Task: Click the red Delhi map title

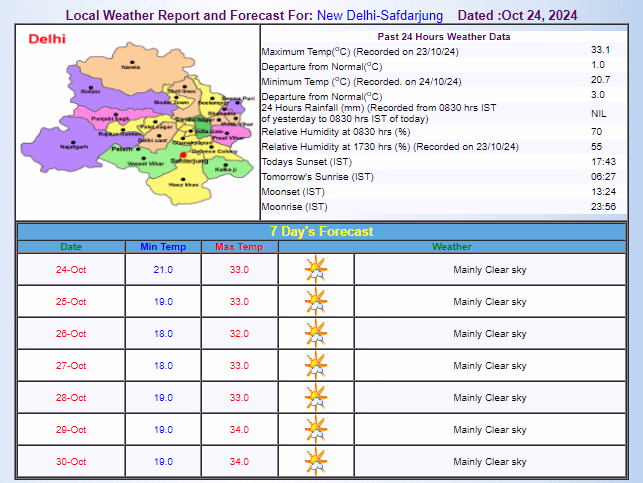Action: tap(47, 38)
